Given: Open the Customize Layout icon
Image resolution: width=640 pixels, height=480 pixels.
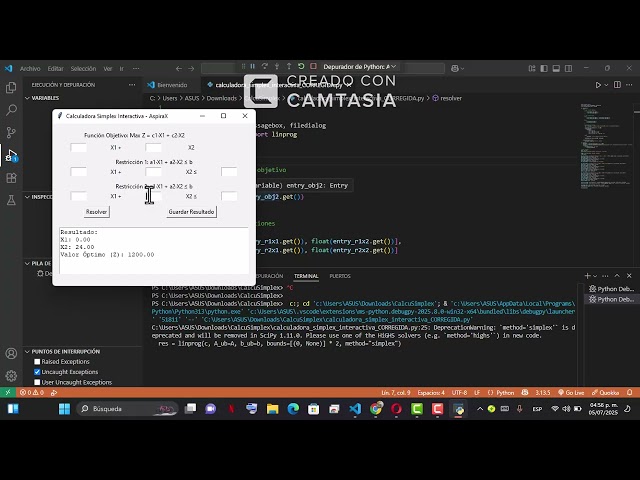Looking at the screenshot, I should (532, 69).
